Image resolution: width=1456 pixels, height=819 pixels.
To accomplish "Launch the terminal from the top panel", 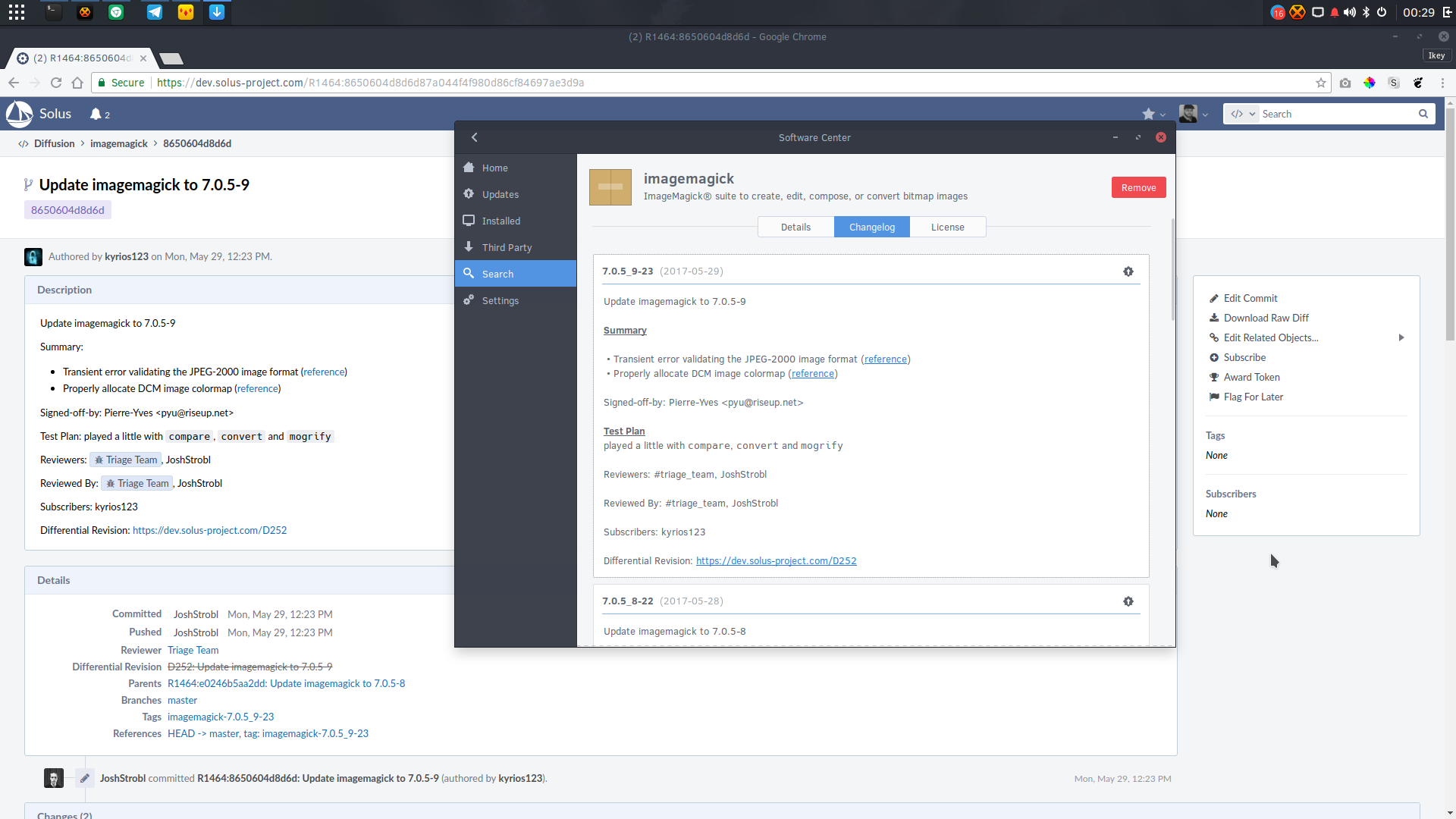I will coord(53,12).
